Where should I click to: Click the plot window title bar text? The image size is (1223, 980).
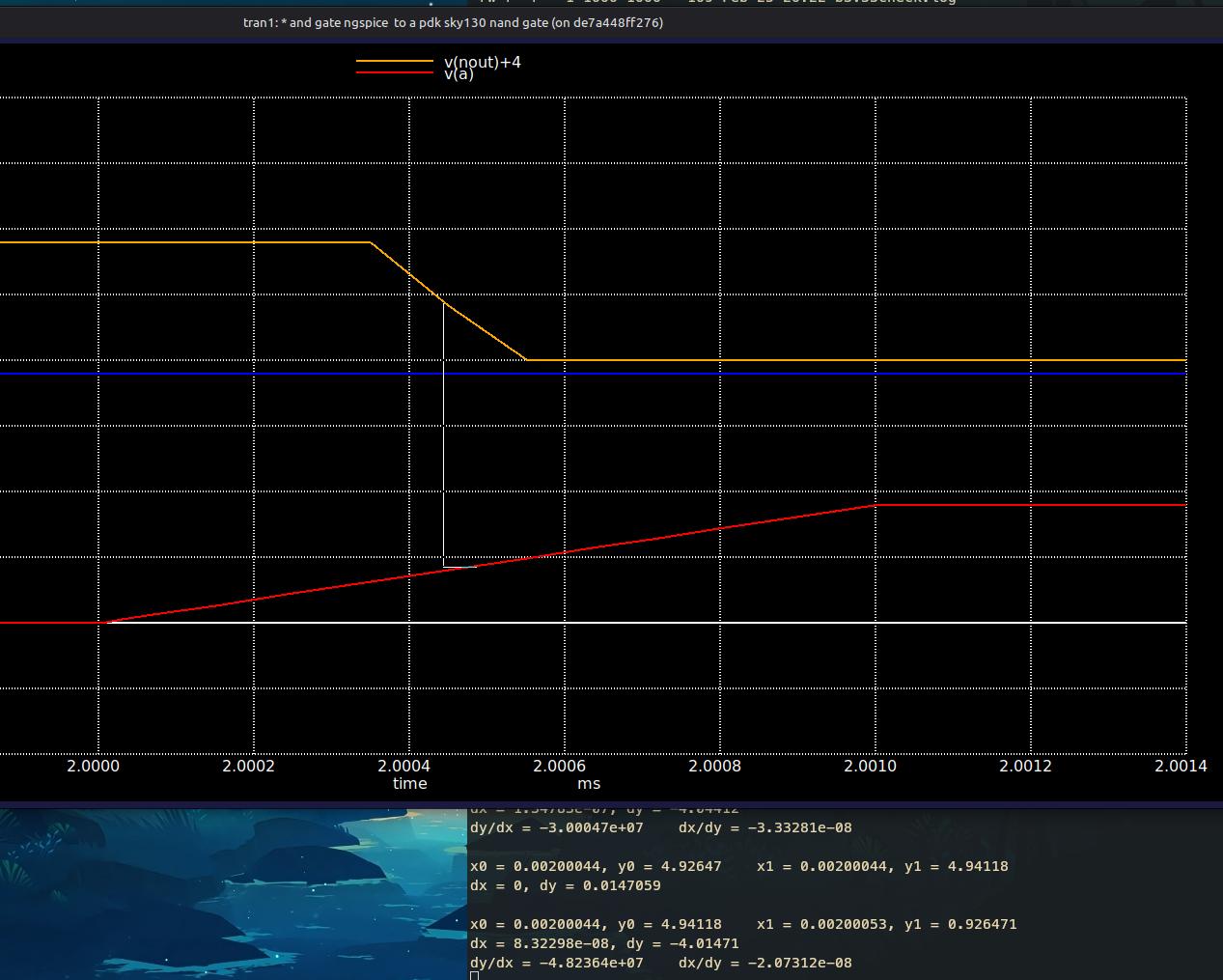453,22
